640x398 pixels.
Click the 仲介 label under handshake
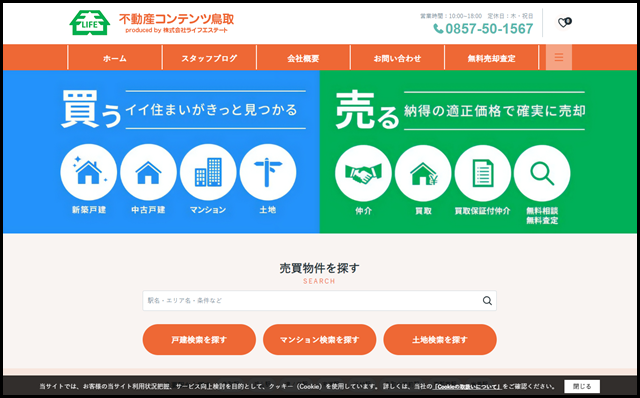363,211
